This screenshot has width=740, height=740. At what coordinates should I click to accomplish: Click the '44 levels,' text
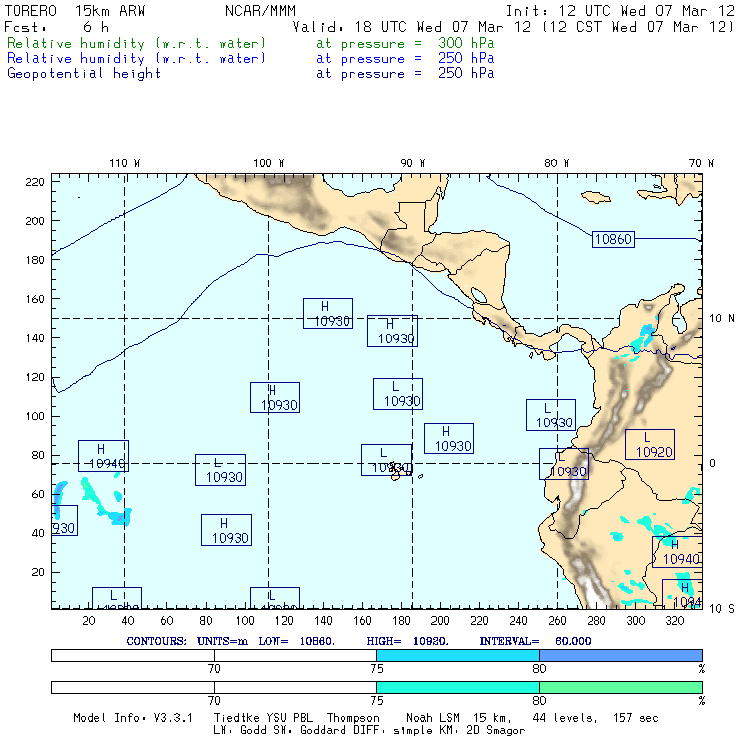[565, 718]
